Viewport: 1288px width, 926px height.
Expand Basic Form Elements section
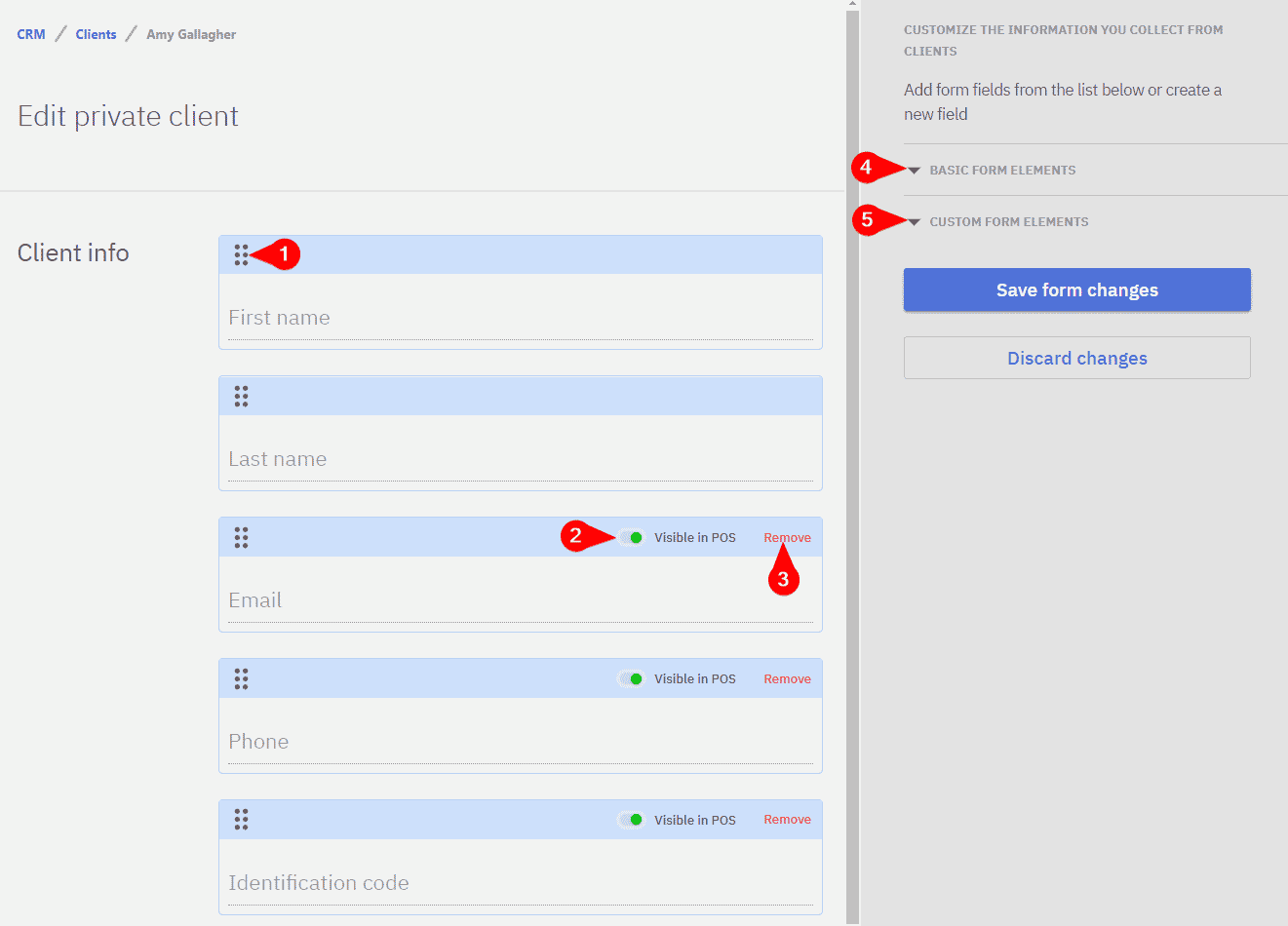[x=1001, y=171]
